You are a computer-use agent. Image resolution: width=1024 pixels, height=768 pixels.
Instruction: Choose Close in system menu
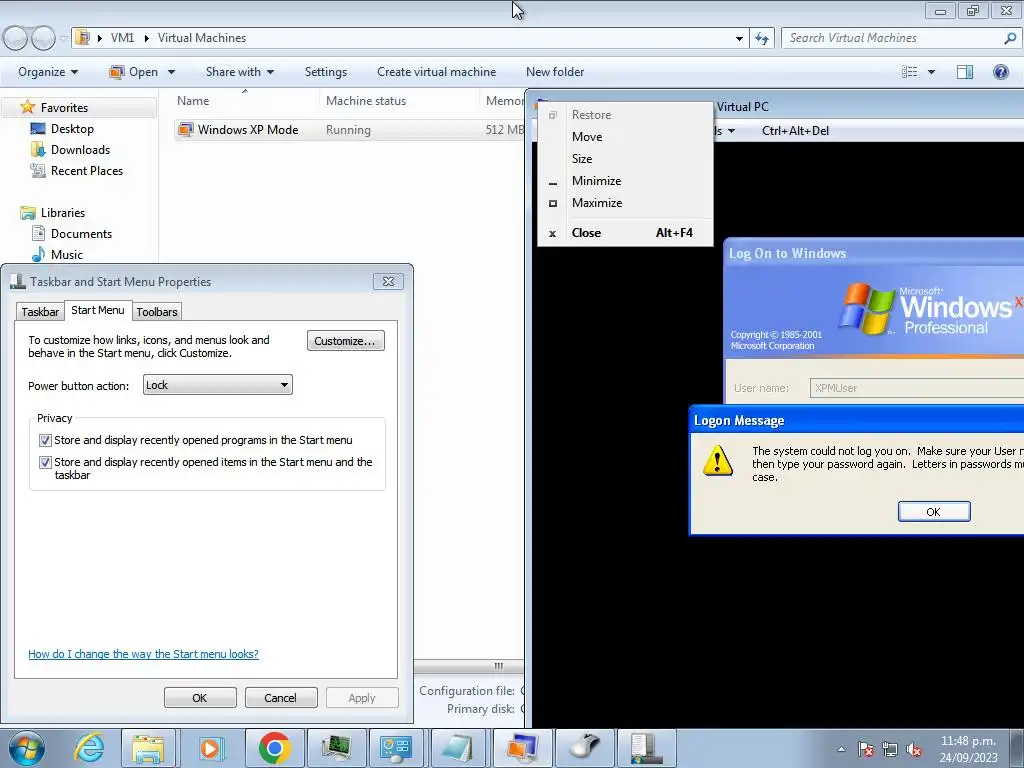[x=625, y=233]
